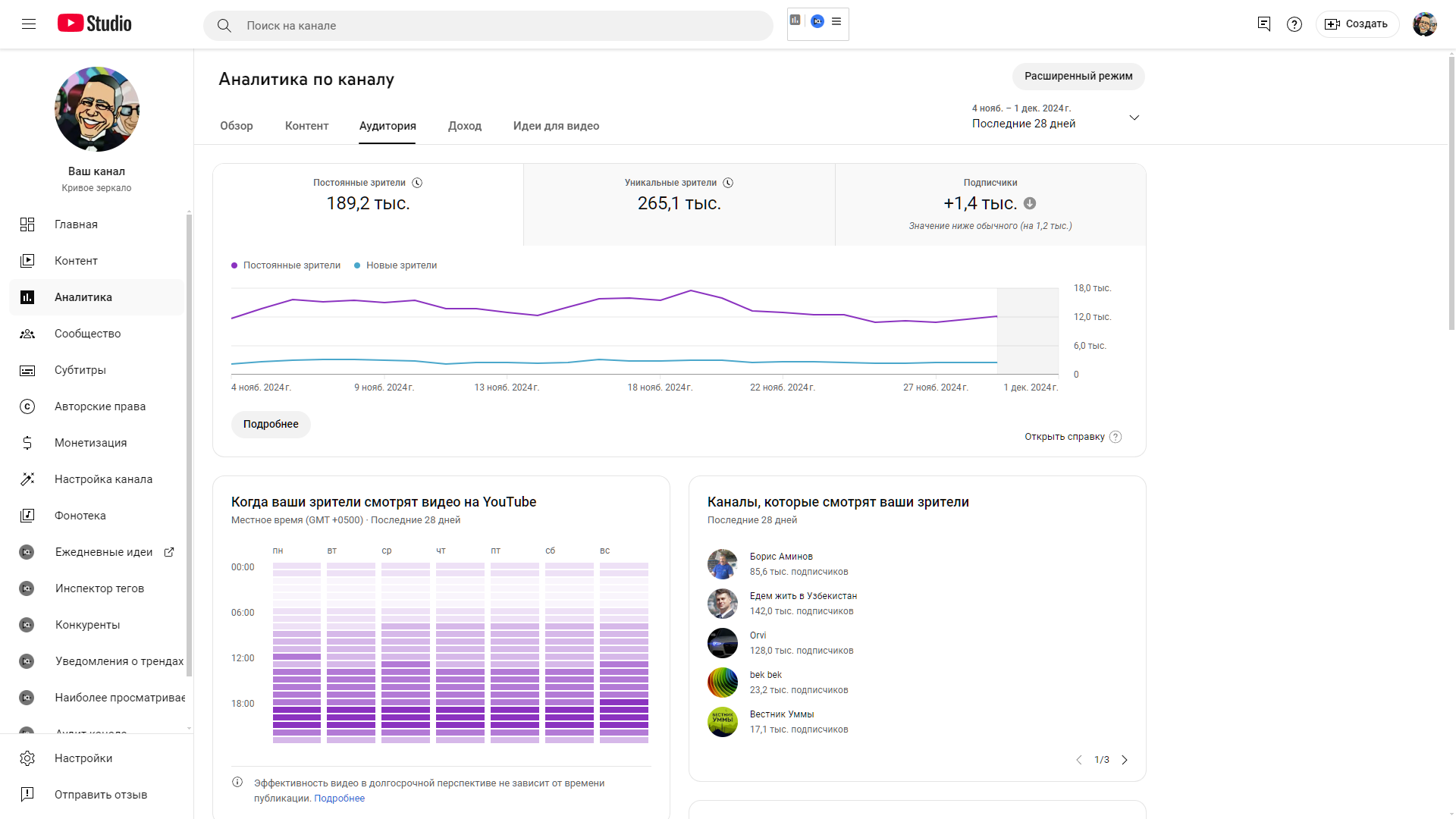
Task: Click the channel profile picture in sidebar
Action: (x=97, y=109)
